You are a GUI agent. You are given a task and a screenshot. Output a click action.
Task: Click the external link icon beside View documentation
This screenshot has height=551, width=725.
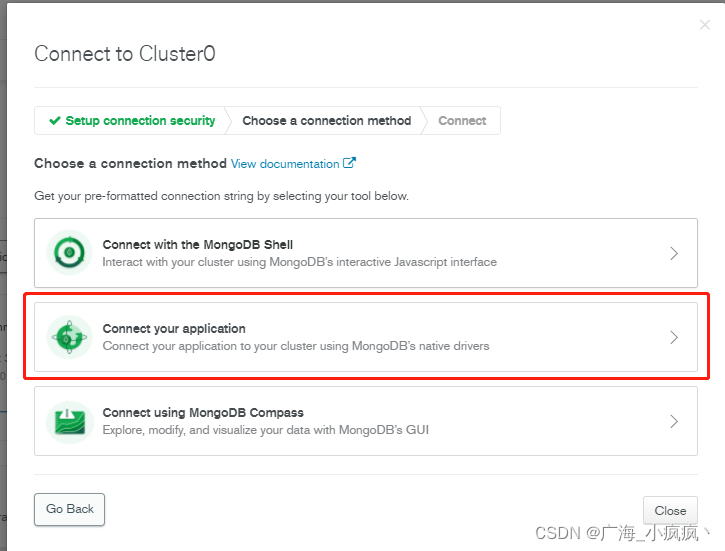pos(349,163)
